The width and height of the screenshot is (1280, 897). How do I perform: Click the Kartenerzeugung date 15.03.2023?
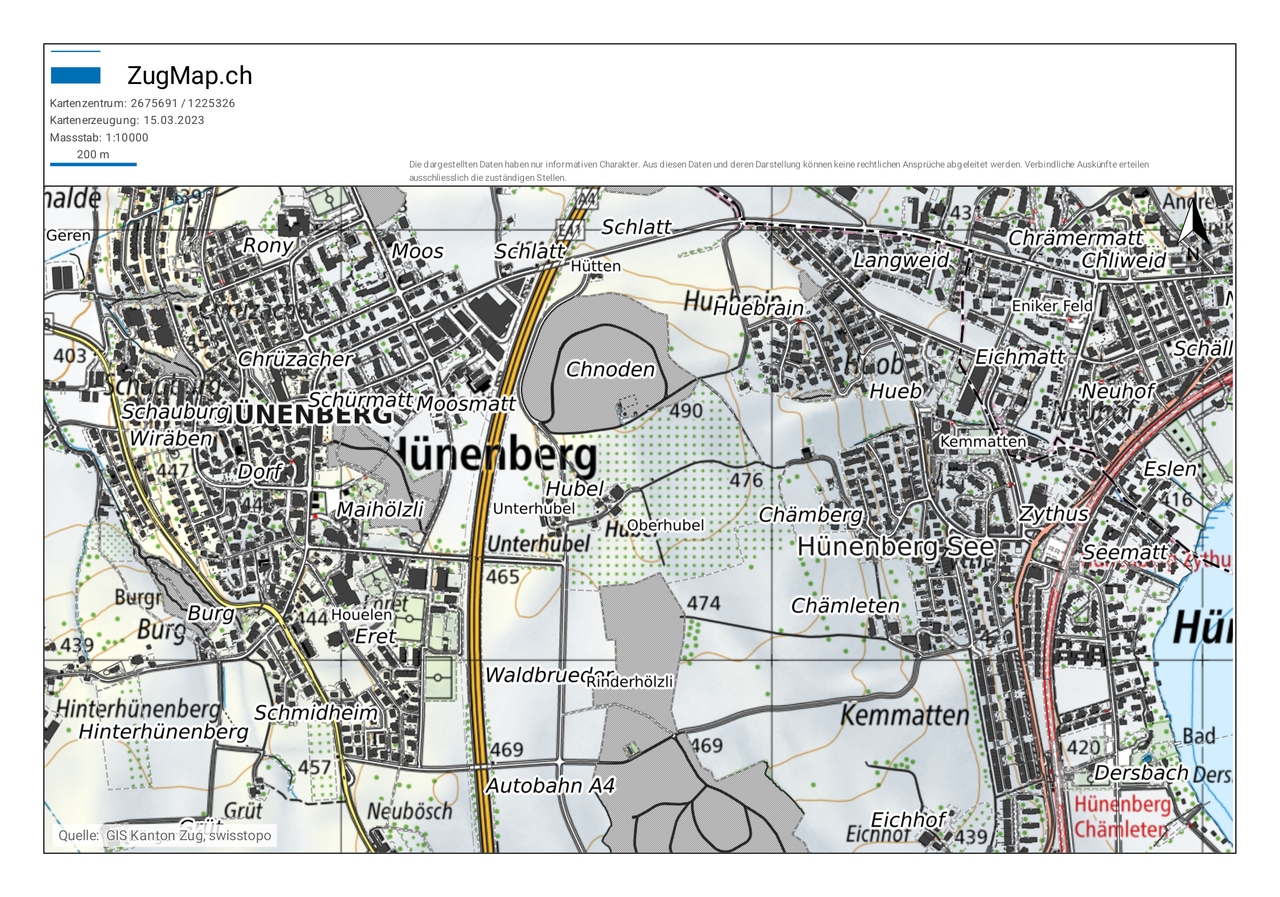pos(127,120)
